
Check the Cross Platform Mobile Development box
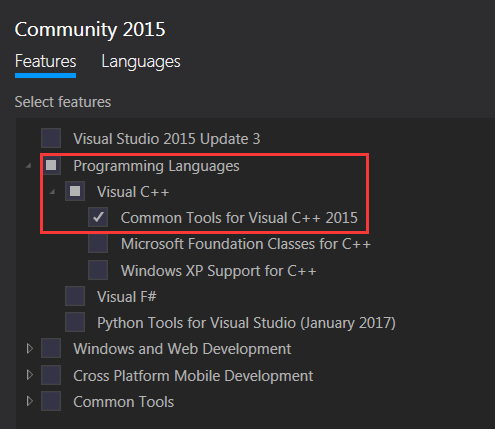click(51, 375)
